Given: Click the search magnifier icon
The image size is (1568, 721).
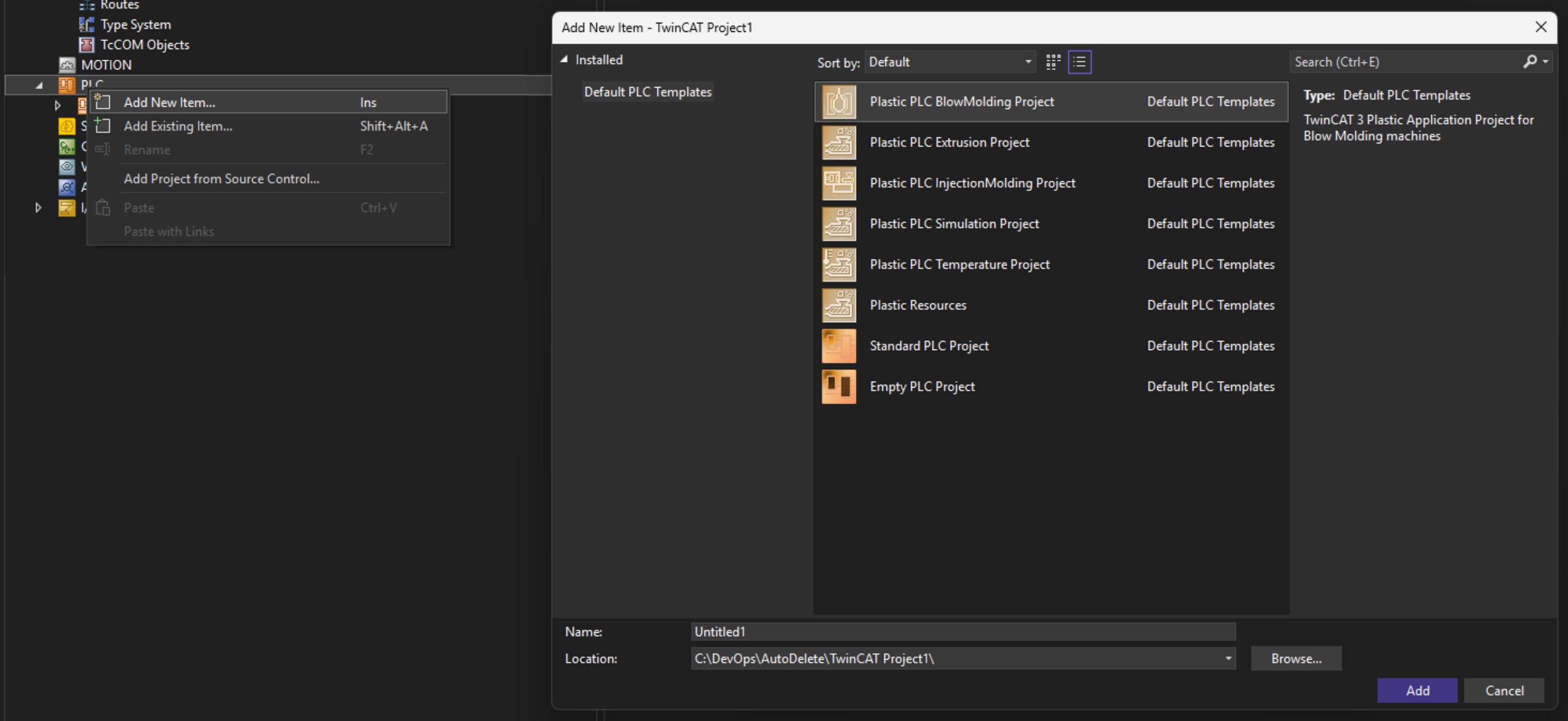Looking at the screenshot, I should point(1529,61).
